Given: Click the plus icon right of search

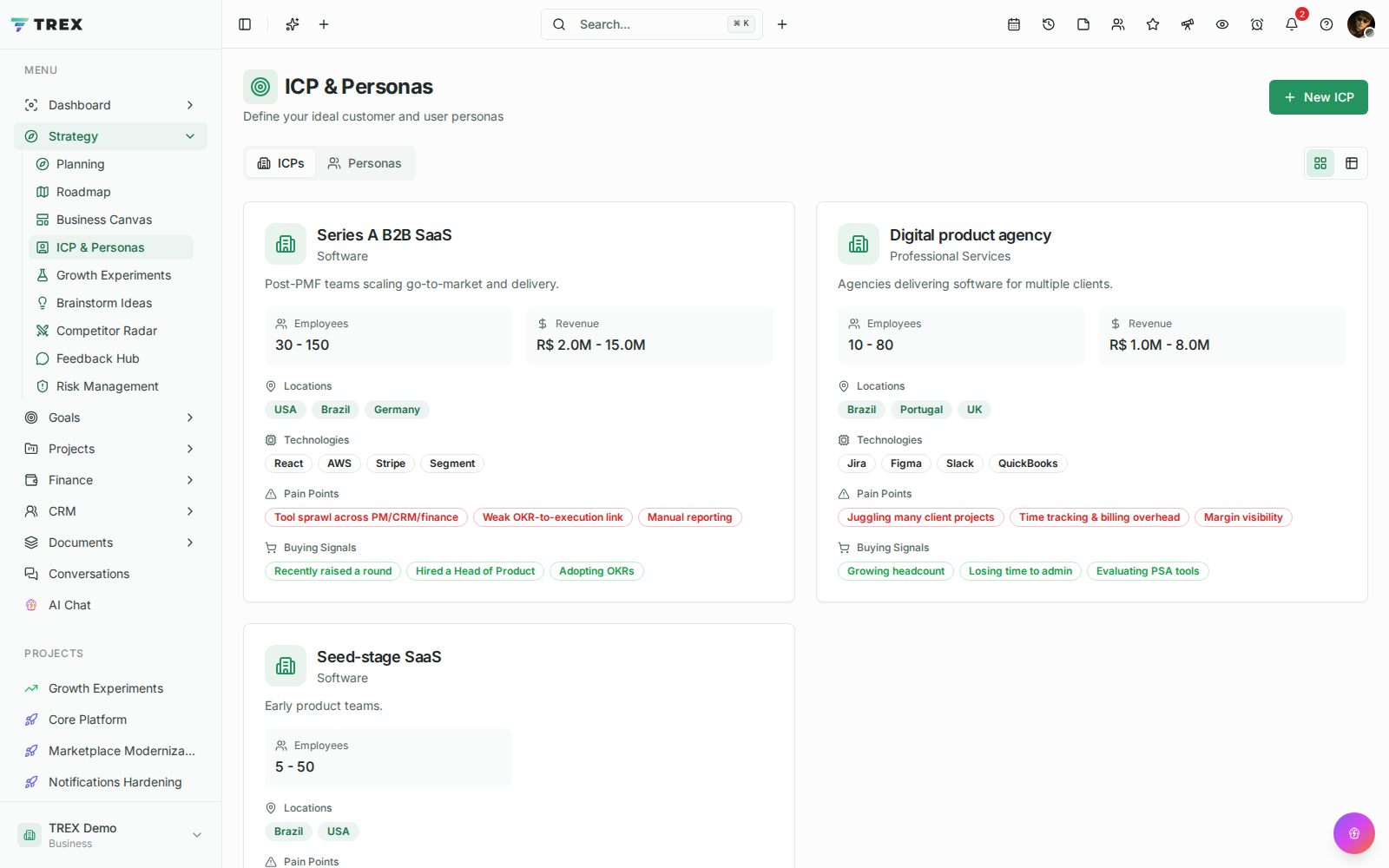Looking at the screenshot, I should point(782,24).
